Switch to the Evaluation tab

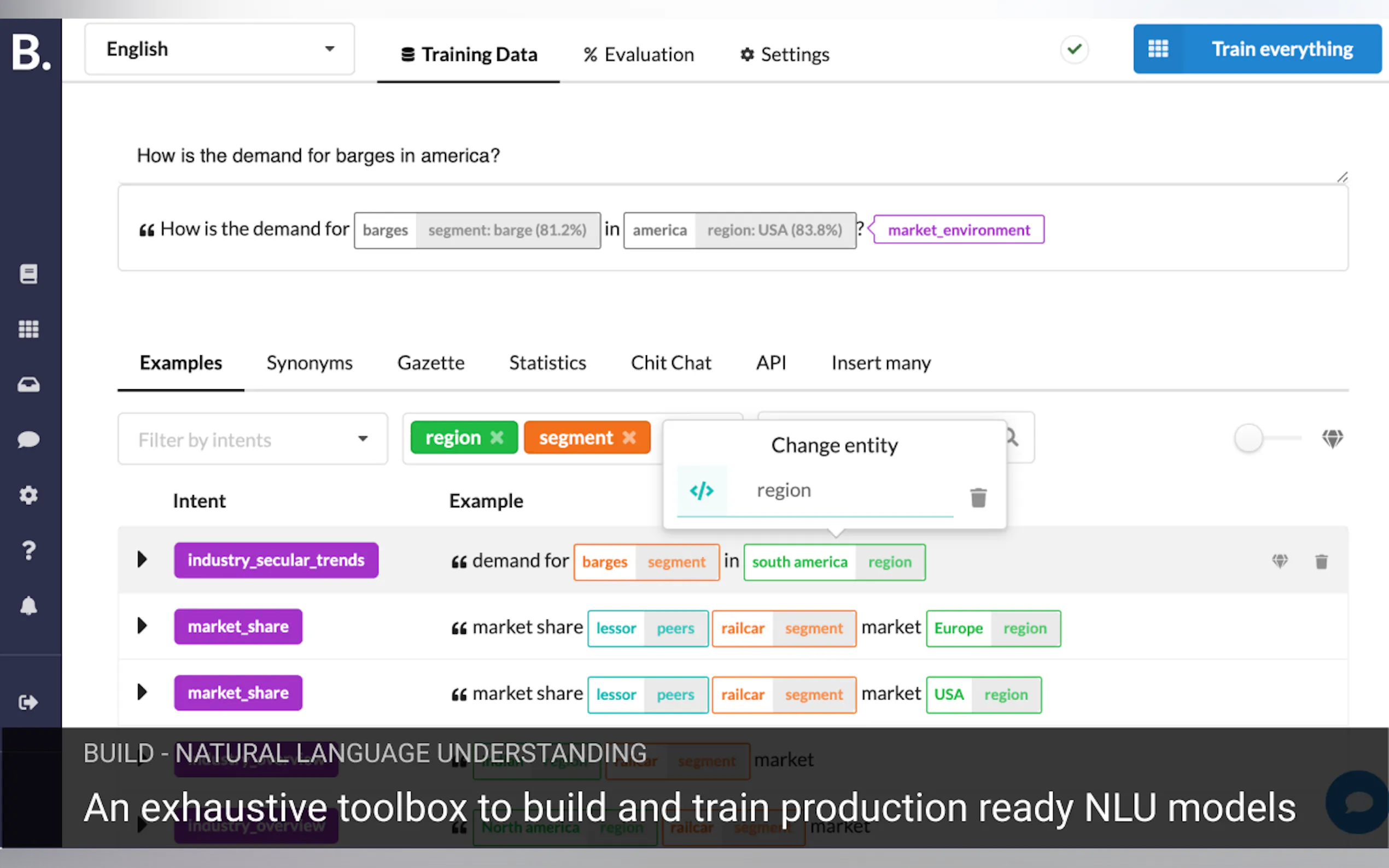[x=639, y=55]
